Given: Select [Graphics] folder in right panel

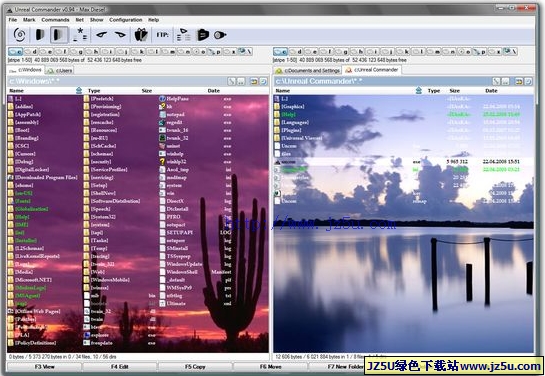Looking at the screenshot, I should [290, 107].
